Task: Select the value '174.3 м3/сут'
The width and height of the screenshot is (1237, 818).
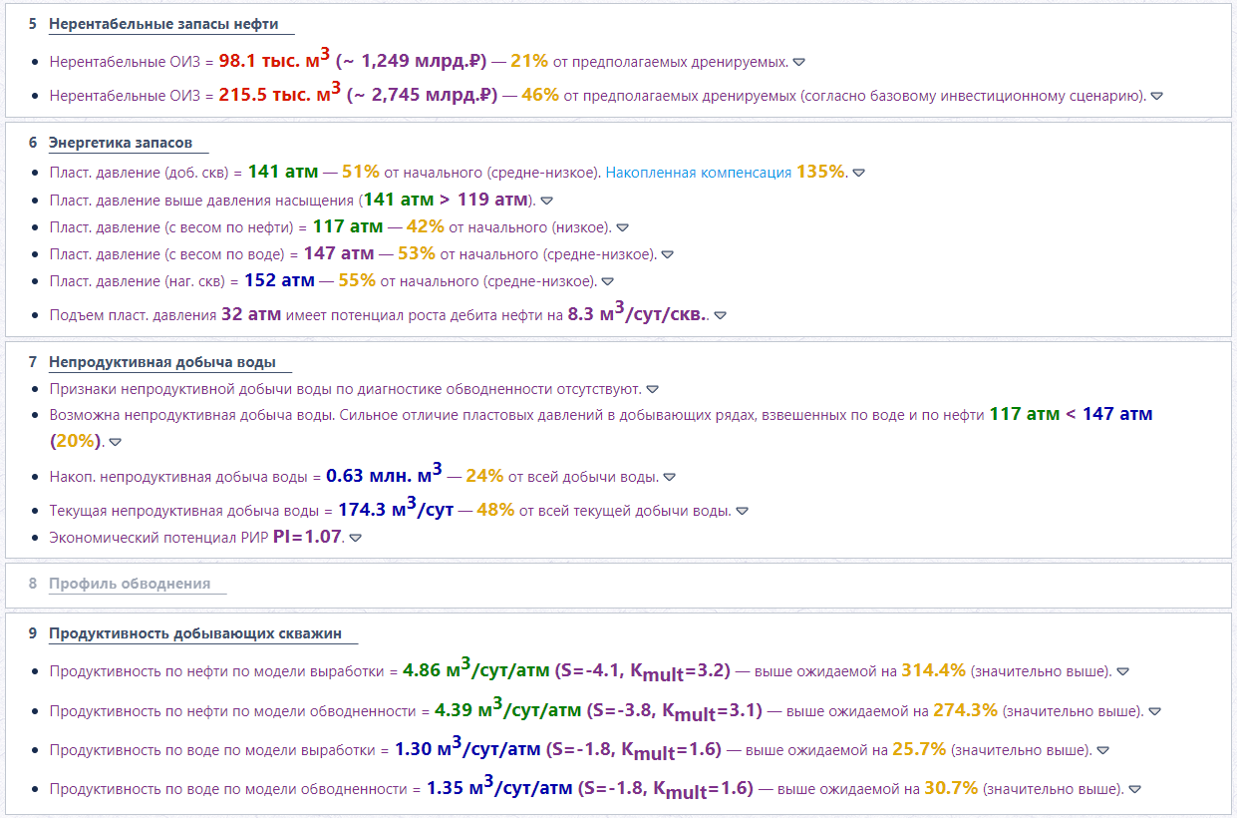Action: click(396, 509)
